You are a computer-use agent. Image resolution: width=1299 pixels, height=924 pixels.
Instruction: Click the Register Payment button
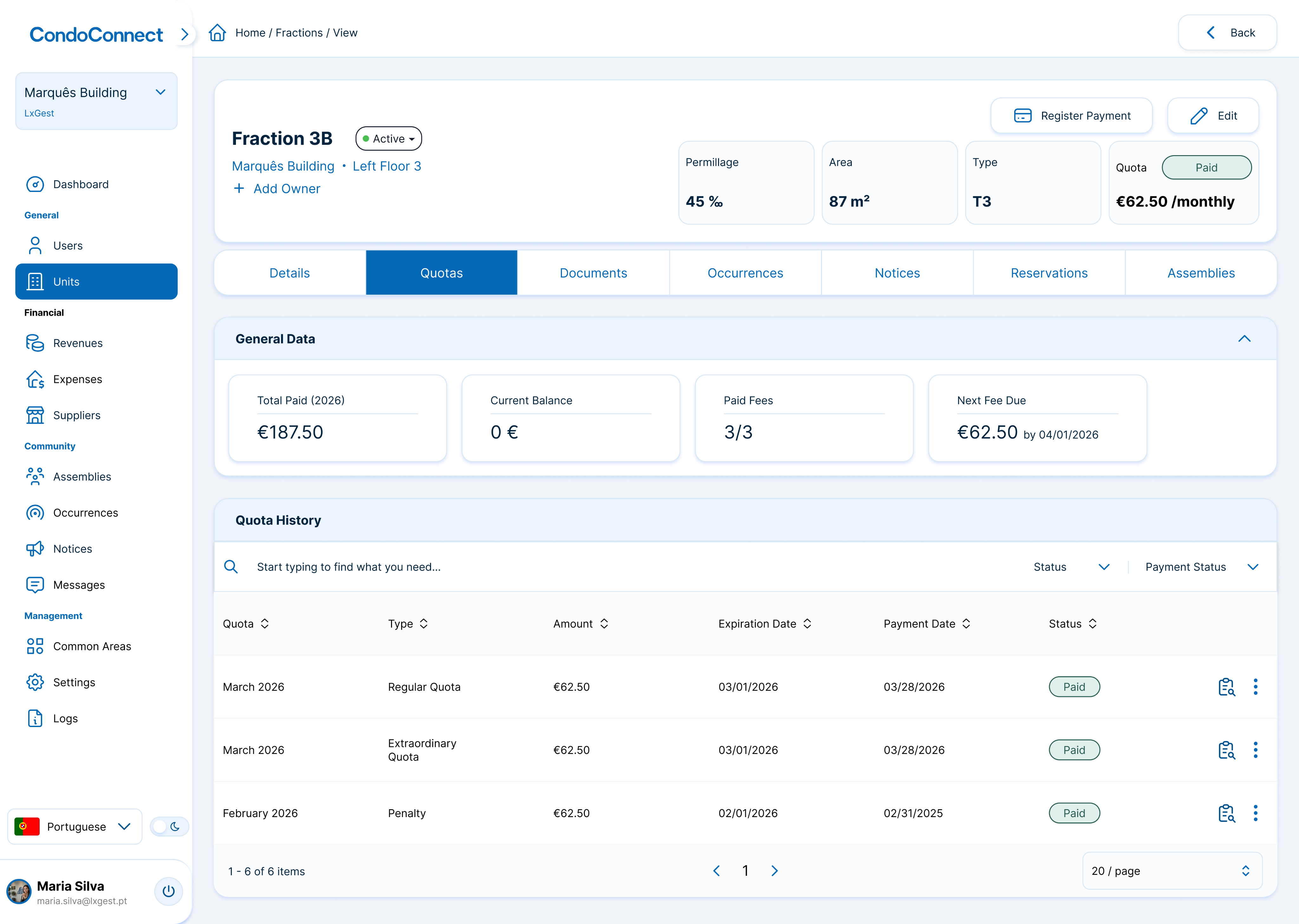(1072, 116)
